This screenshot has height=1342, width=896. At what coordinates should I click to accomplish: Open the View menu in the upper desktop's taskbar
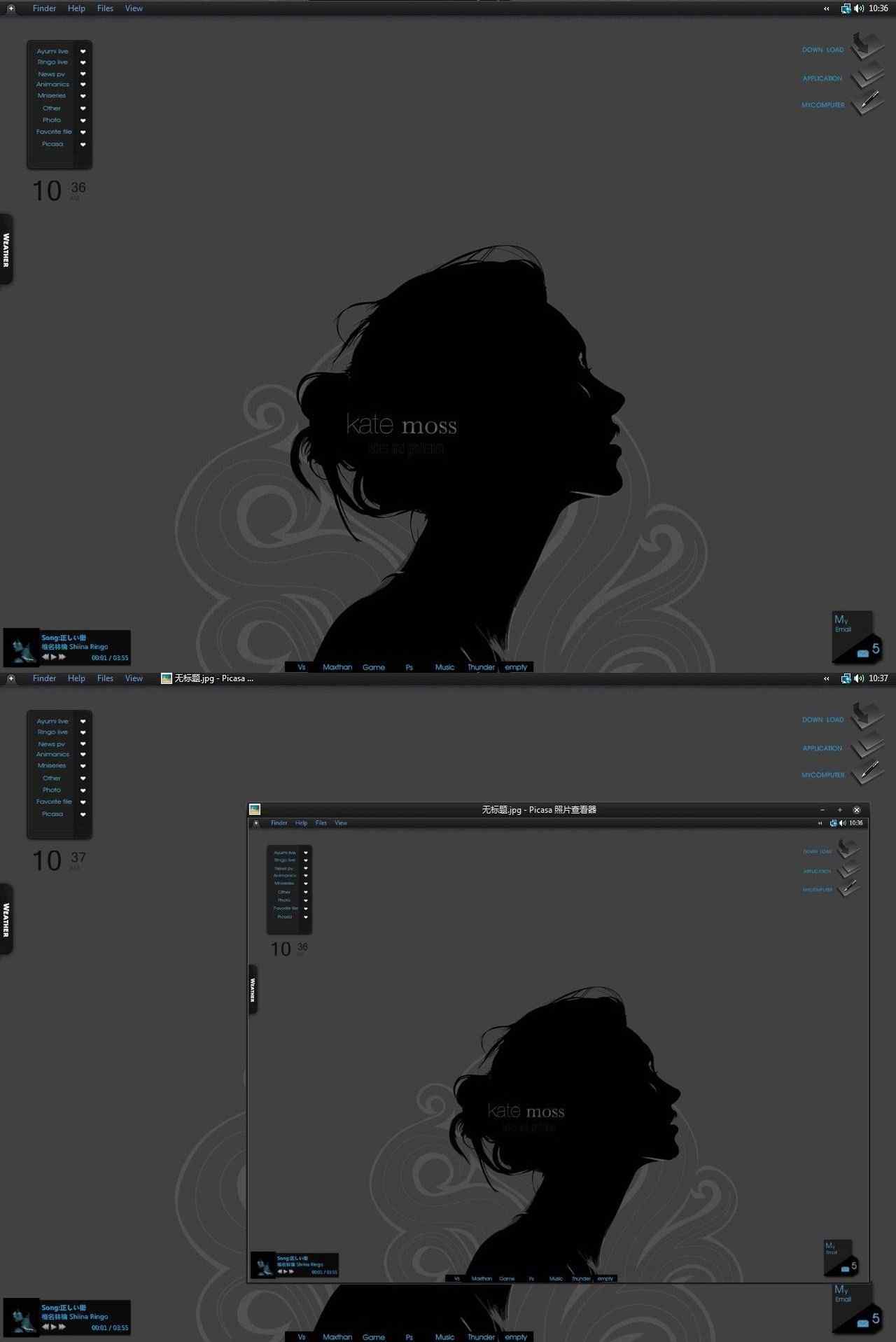pyautogui.click(x=134, y=8)
